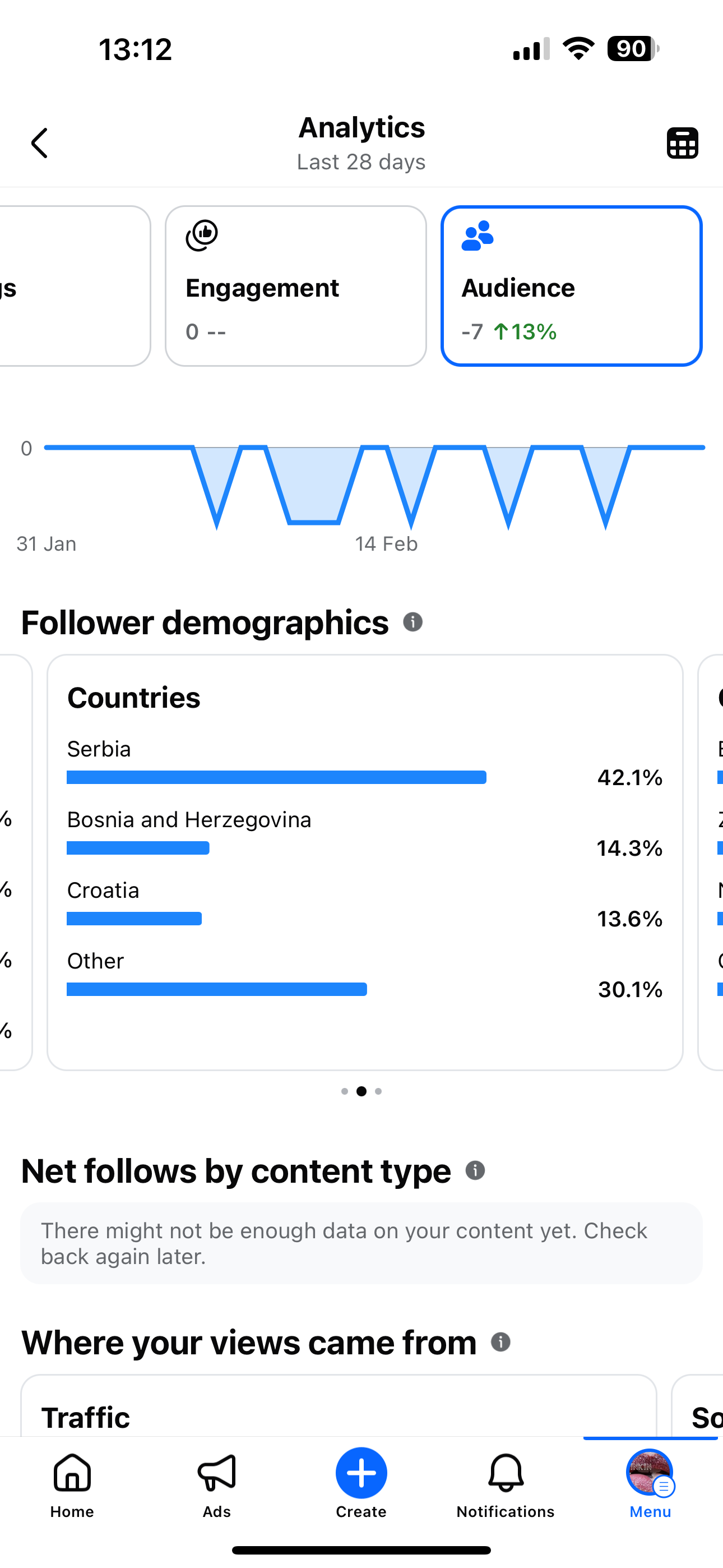Screen dimensions: 723x1568
Task: Tap the 14 Feb chart label
Action: [387, 543]
